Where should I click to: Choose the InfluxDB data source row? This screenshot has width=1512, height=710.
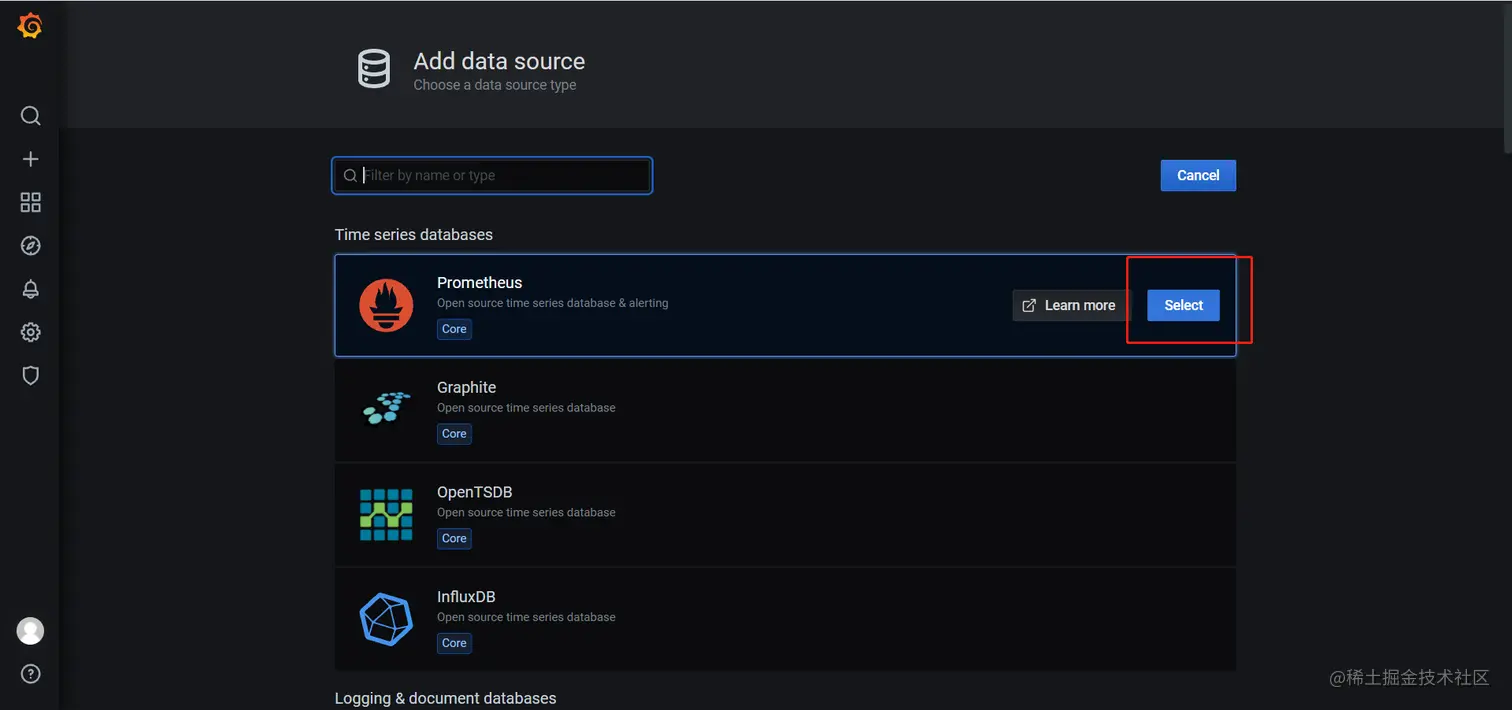(785, 619)
